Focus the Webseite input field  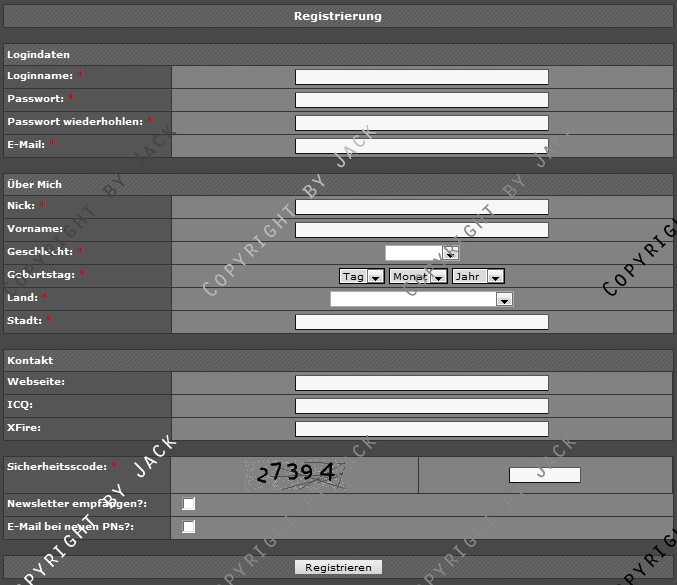coord(421,383)
